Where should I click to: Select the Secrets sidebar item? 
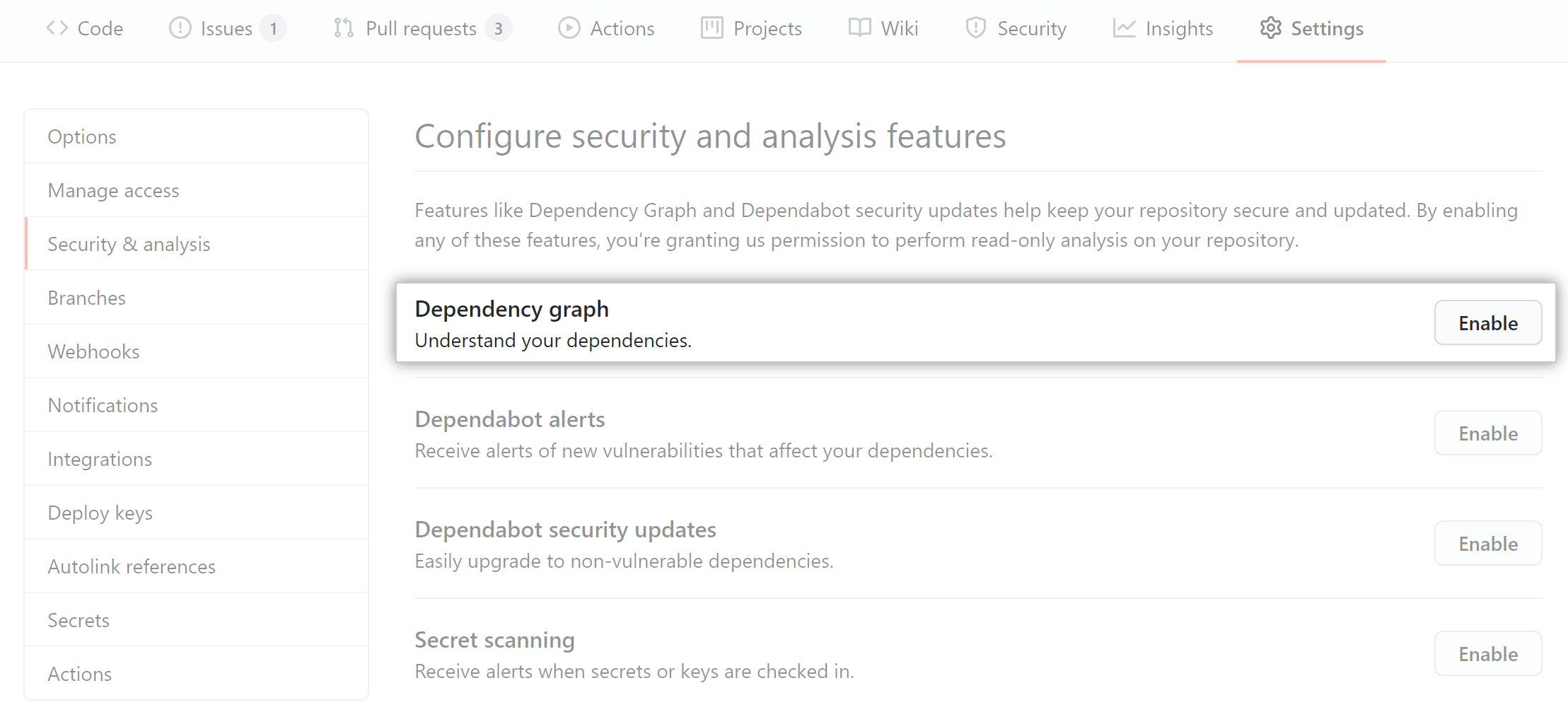tap(79, 620)
